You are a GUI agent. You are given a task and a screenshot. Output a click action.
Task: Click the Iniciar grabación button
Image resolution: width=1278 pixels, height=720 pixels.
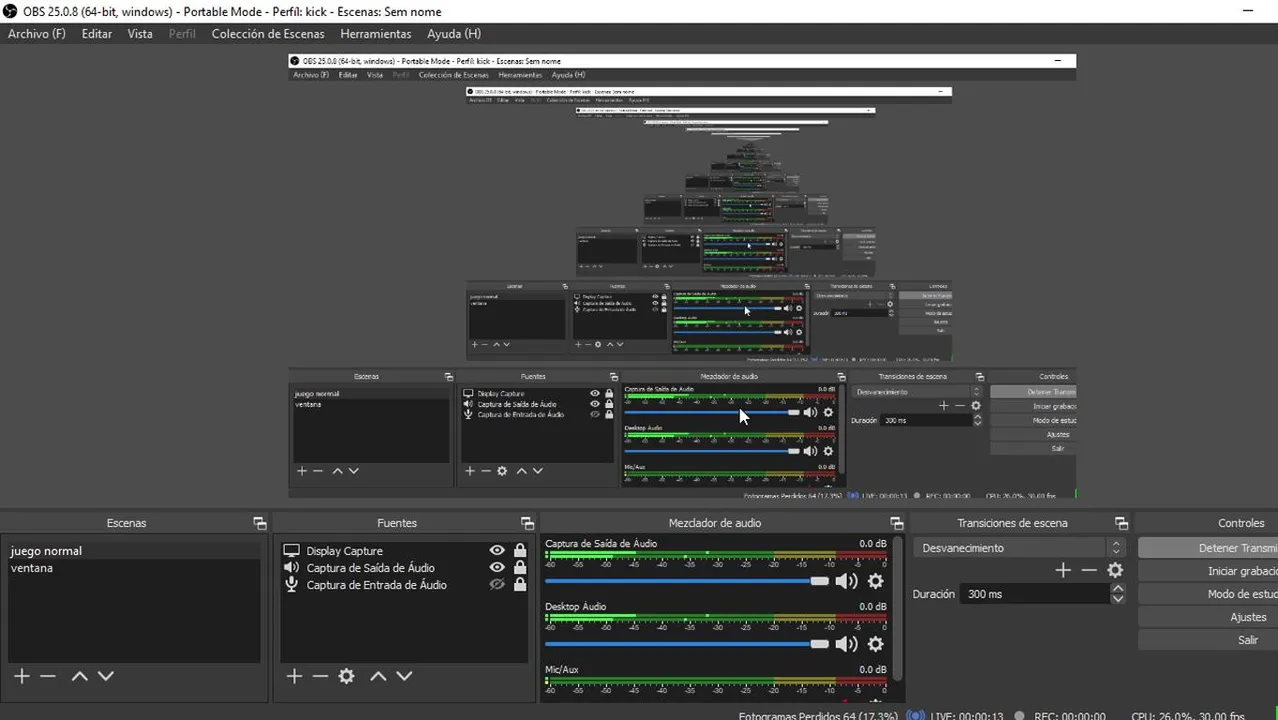1208,571
